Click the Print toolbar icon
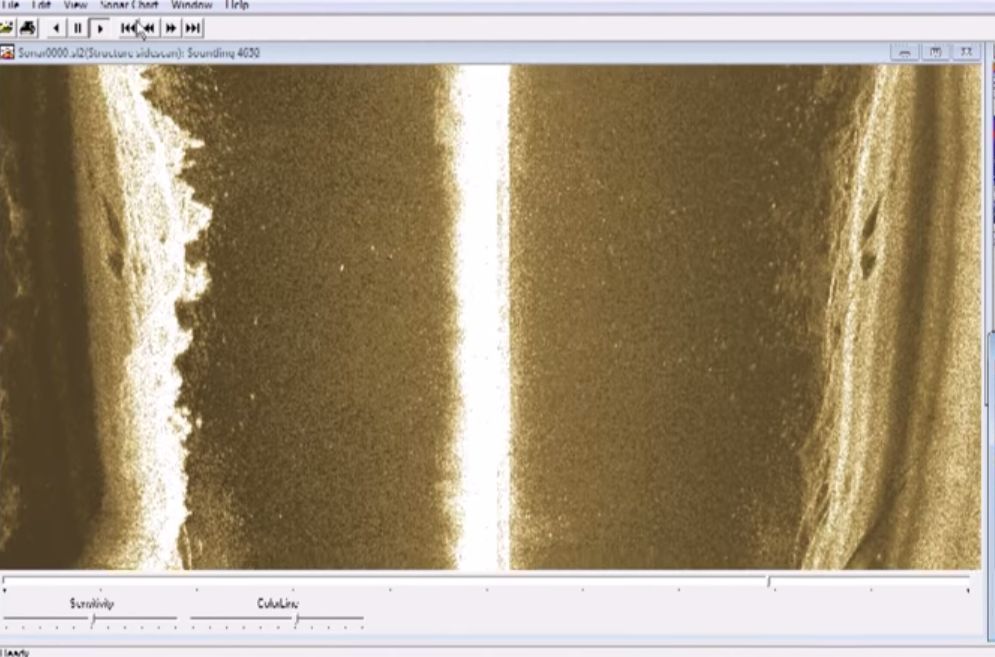Image resolution: width=995 pixels, height=657 pixels. pos(28,28)
